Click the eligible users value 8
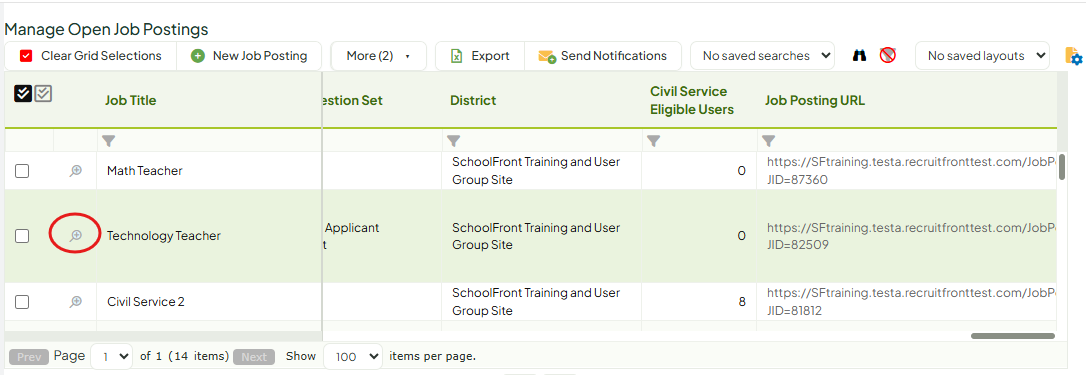Viewport: 1086px width, 375px height. tap(742, 302)
